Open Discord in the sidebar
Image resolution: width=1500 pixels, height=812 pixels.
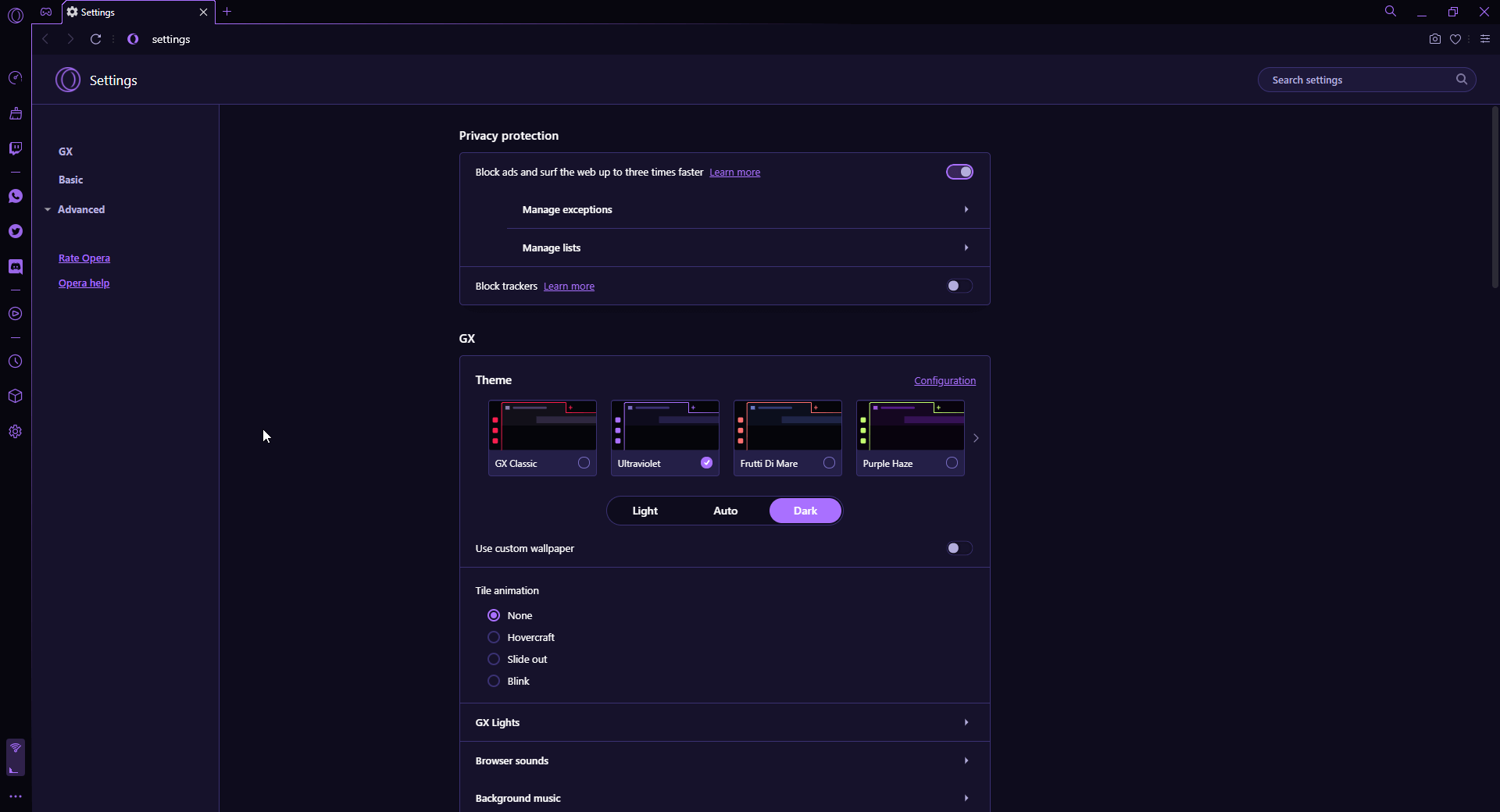[16, 266]
